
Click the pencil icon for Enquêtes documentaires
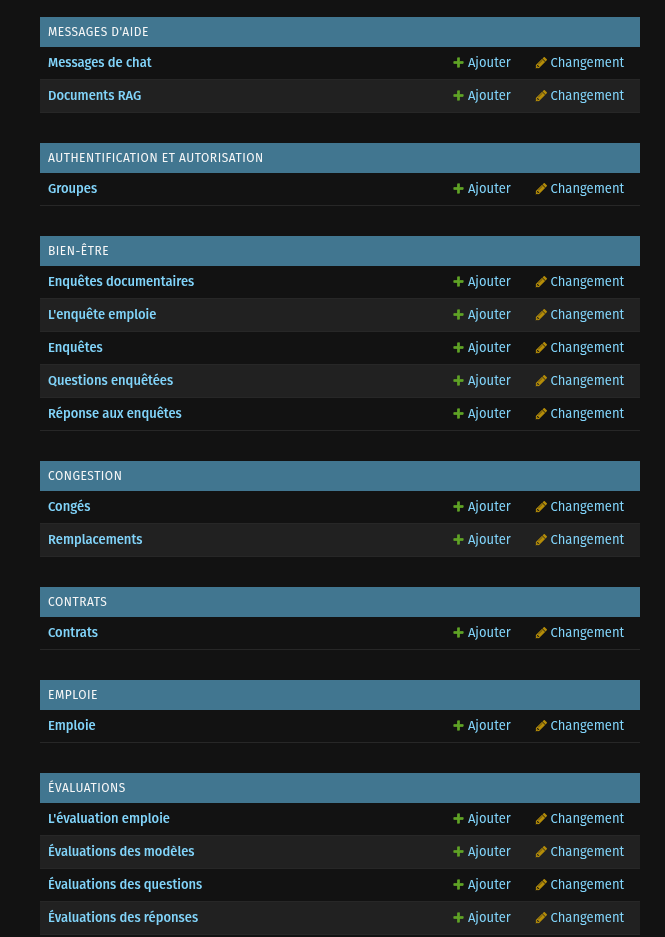pyautogui.click(x=541, y=281)
